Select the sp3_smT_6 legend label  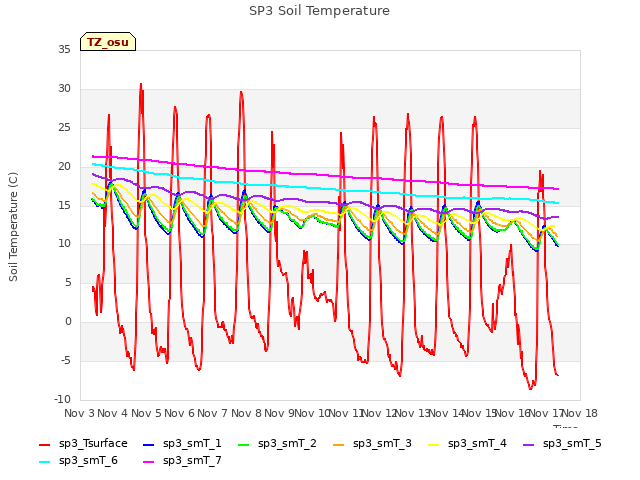[x=88, y=461]
